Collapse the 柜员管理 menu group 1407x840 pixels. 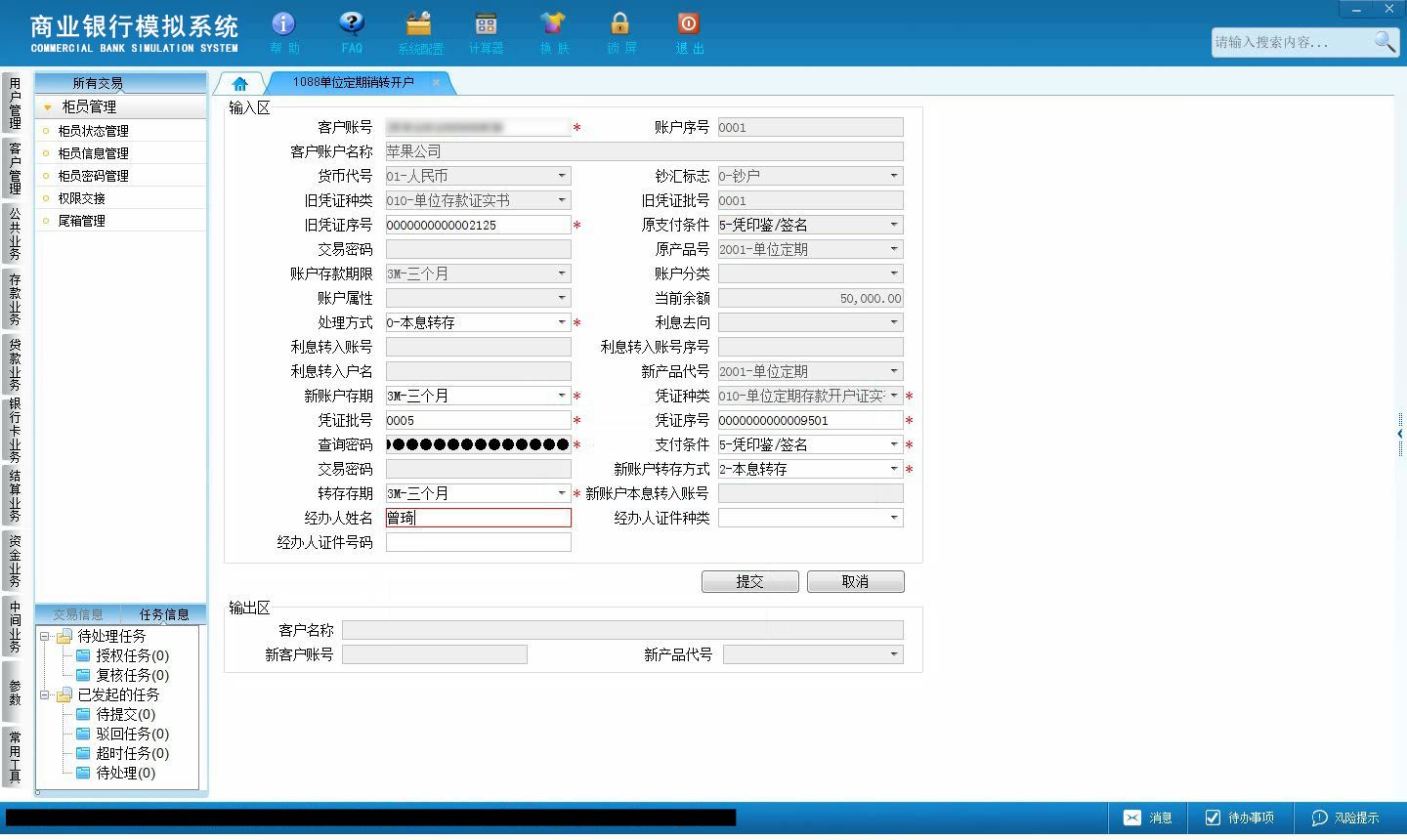point(47,106)
